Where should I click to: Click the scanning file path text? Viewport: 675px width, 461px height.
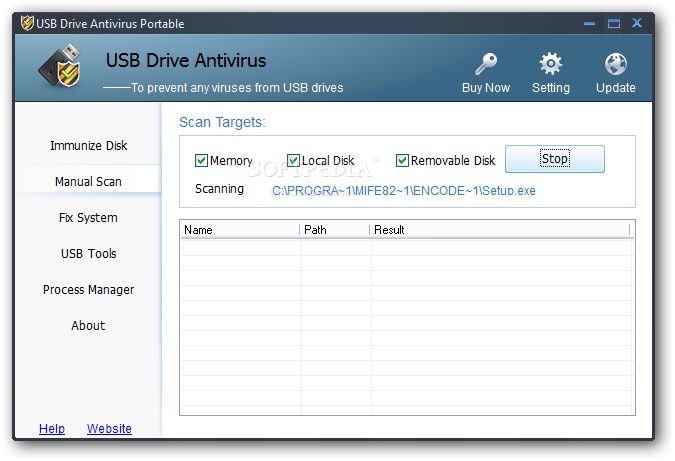click(x=404, y=191)
